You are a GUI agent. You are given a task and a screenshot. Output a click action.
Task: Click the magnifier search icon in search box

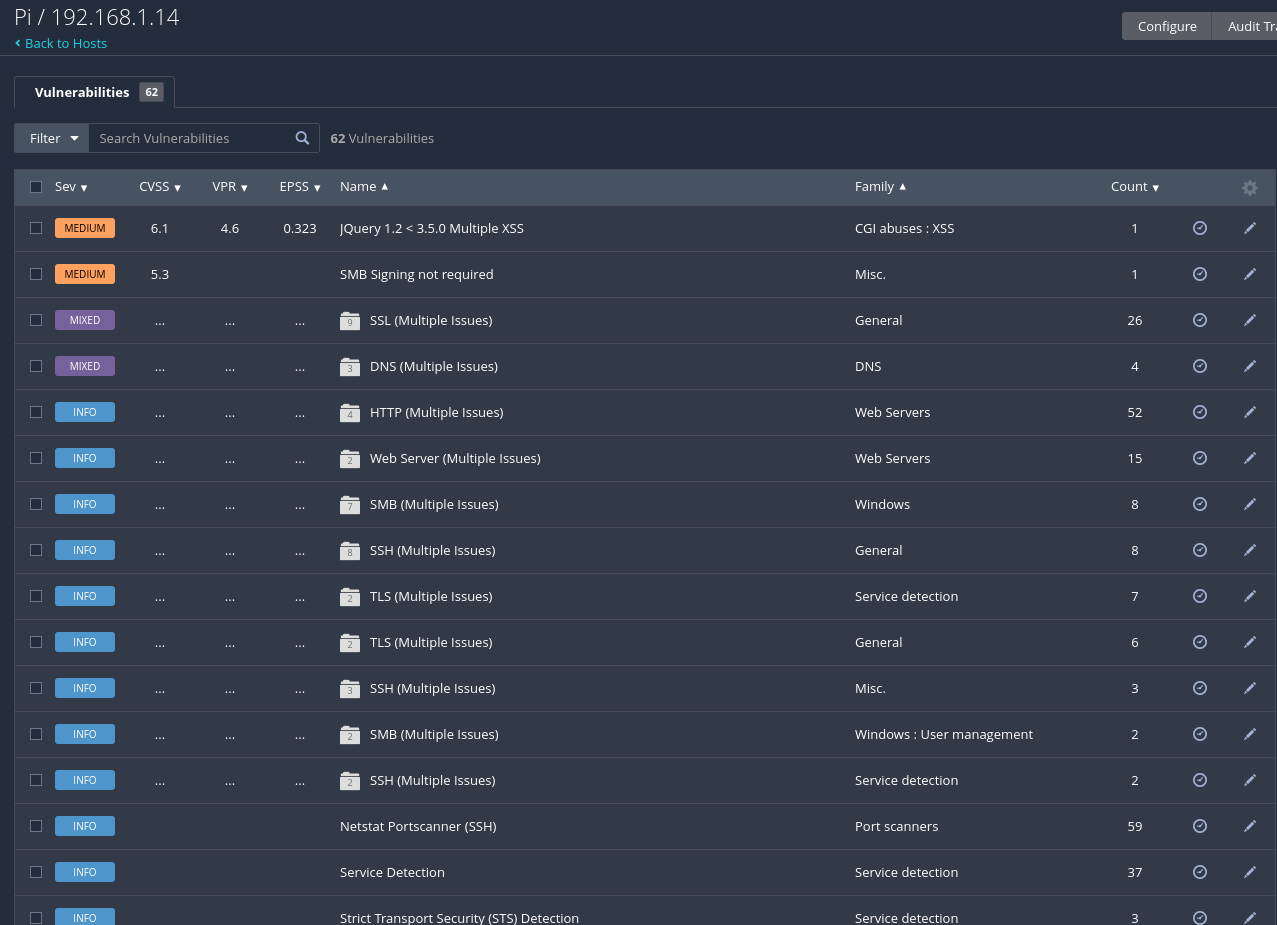coord(302,138)
